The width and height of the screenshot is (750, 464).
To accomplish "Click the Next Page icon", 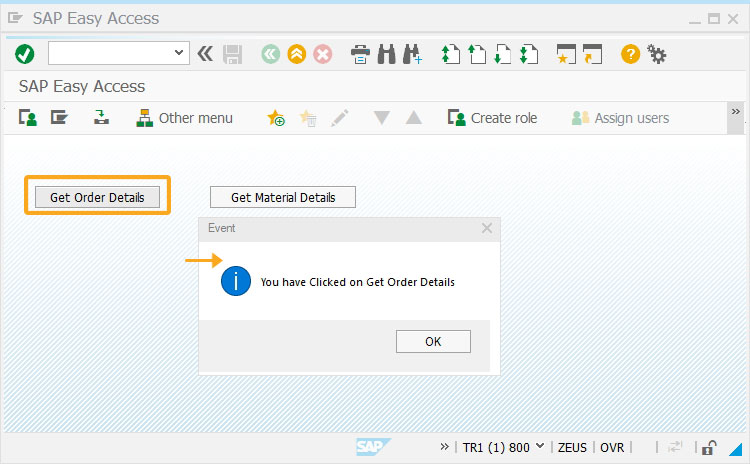I will tap(502, 54).
